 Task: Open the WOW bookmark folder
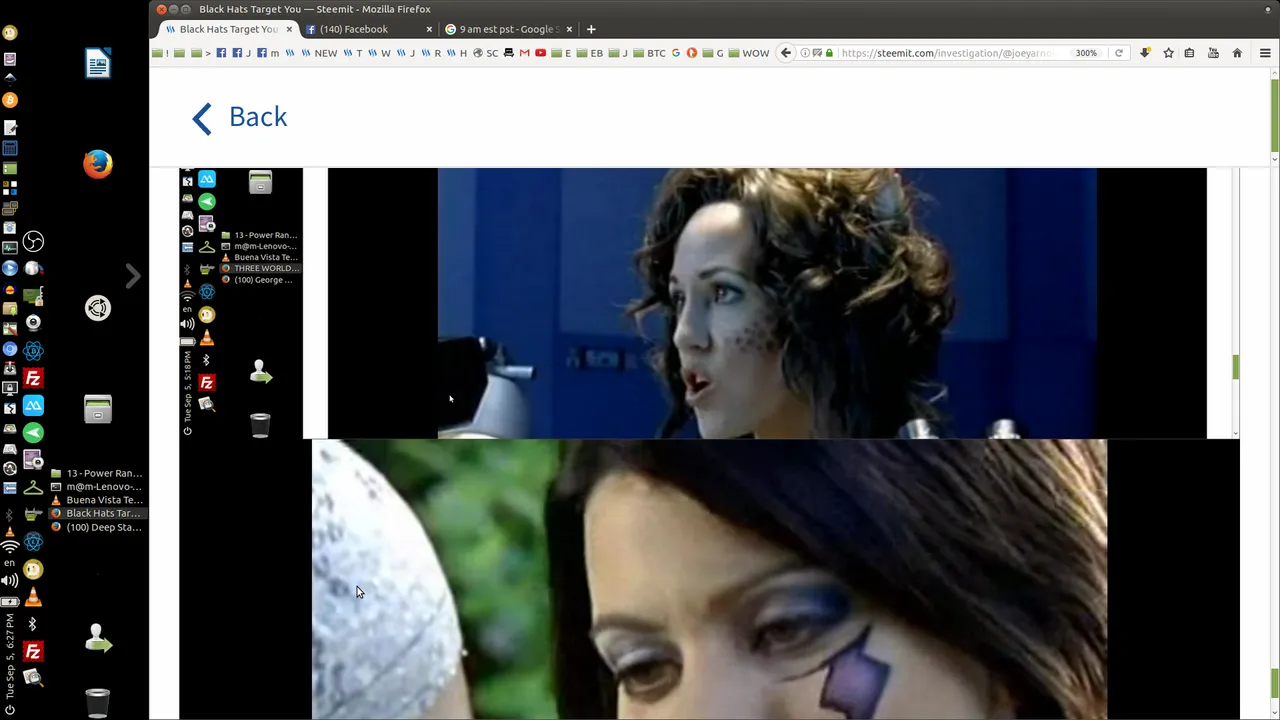coord(748,53)
